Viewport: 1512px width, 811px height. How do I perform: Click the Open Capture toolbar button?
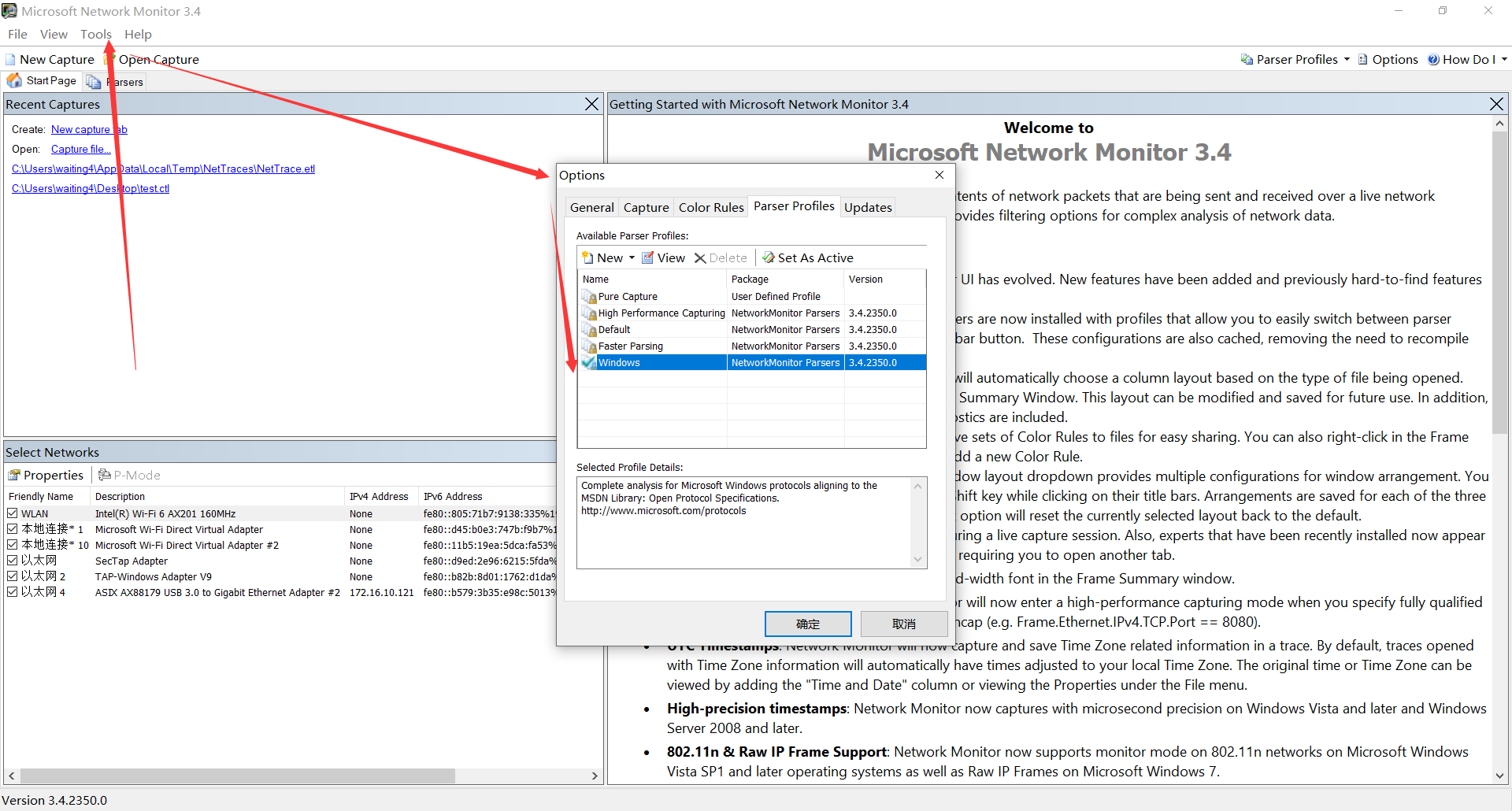tap(152, 60)
